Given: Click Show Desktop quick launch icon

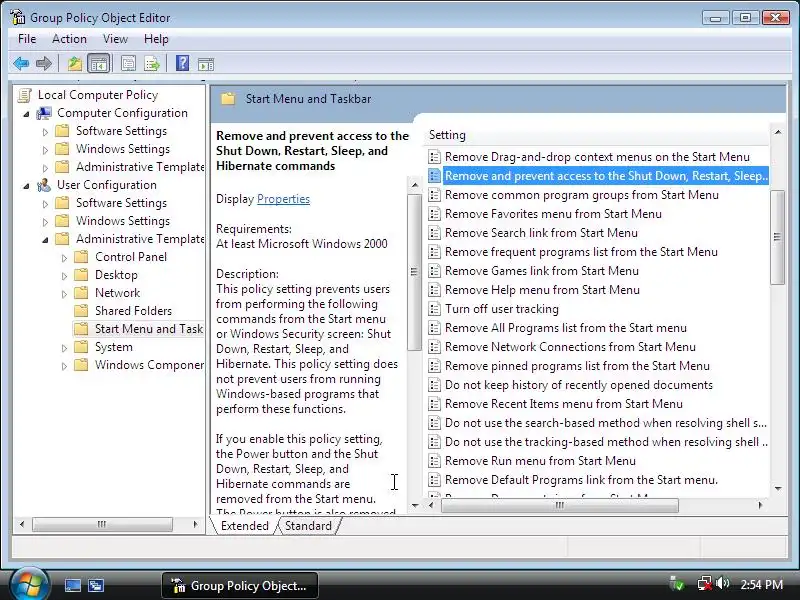Looking at the screenshot, I should pos(72,585).
